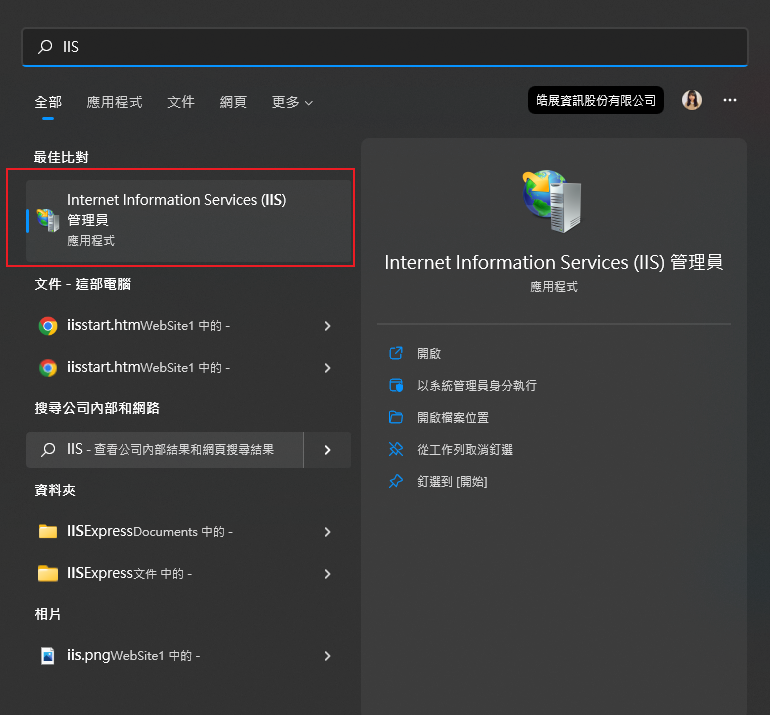The image size is (770, 715).
Task: Click Chrome icon of first iisstart.htm result
Action: click(48, 326)
